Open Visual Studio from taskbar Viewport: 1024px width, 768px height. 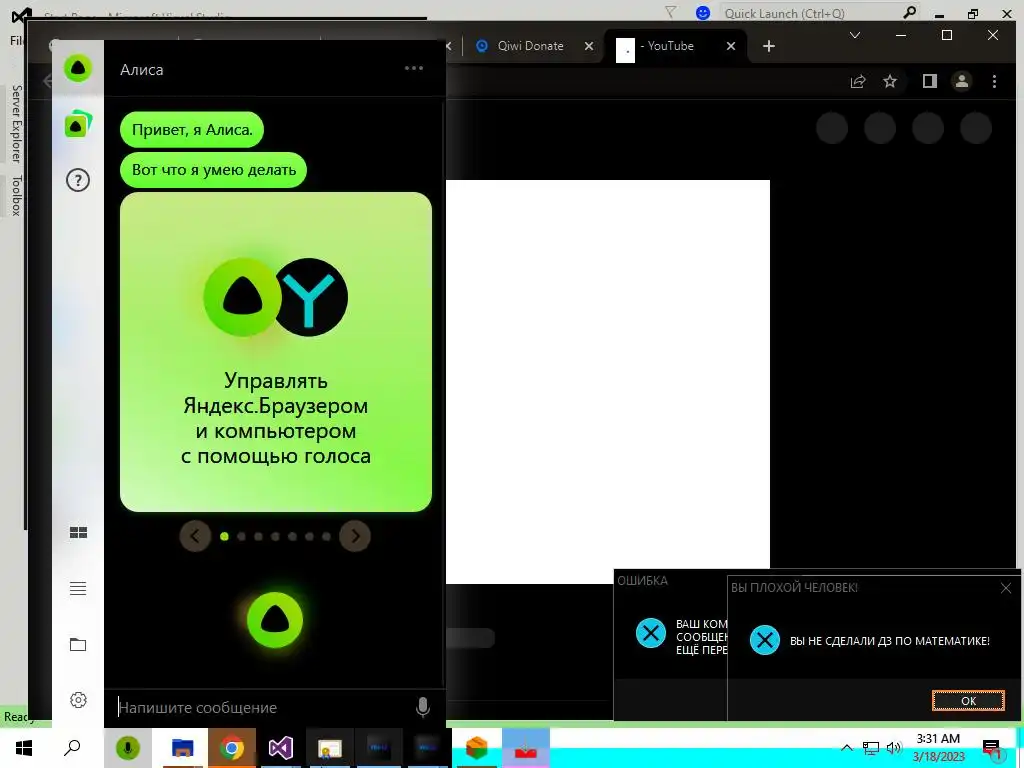pos(281,748)
